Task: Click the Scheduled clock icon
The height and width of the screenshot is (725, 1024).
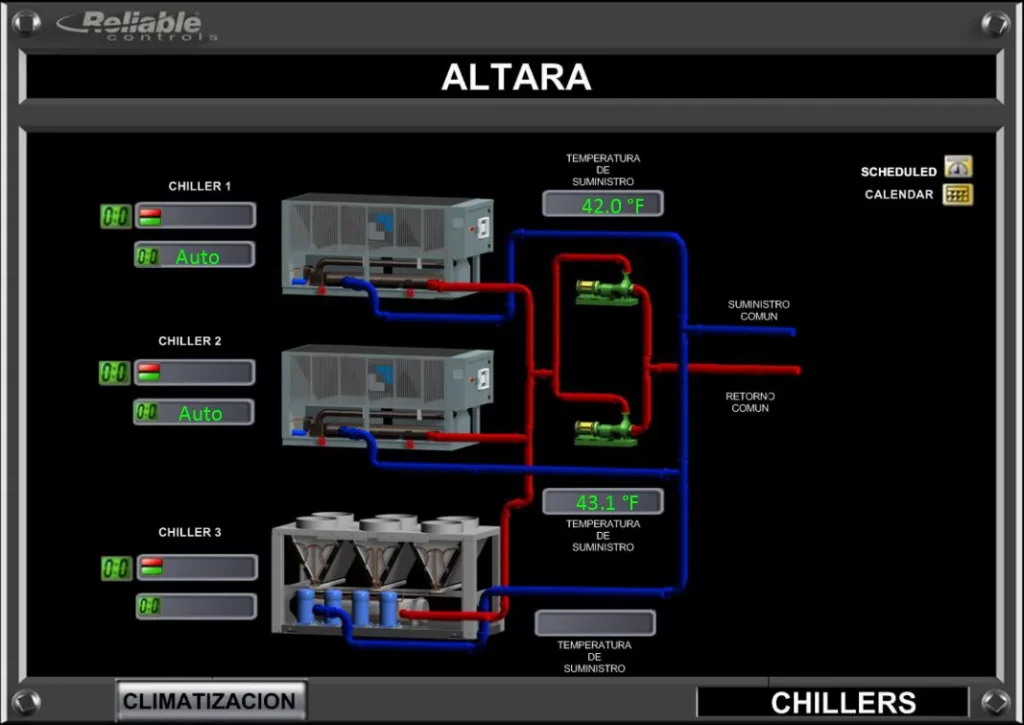Action: 957,167
